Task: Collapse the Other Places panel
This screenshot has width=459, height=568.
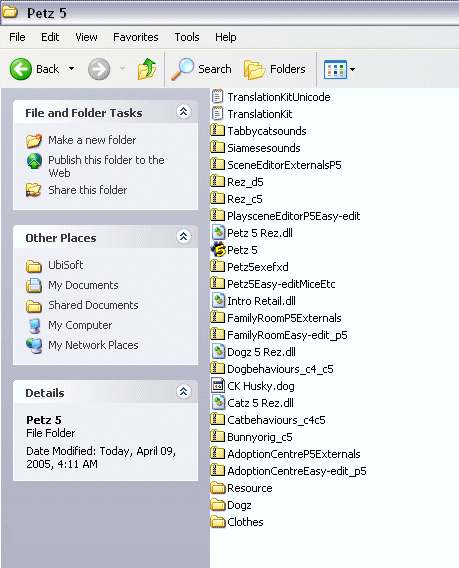Action: pos(184,237)
